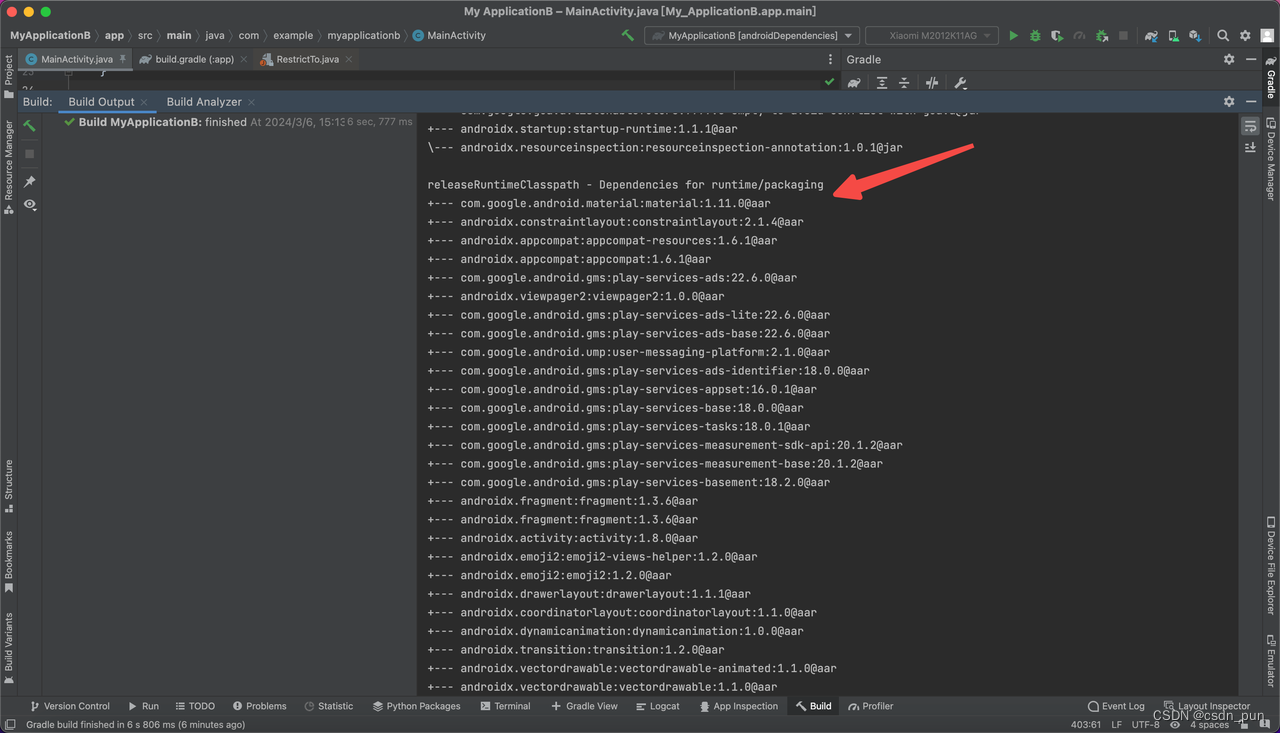Open Resource Manager side tab
1280x733 pixels.
(9, 166)
